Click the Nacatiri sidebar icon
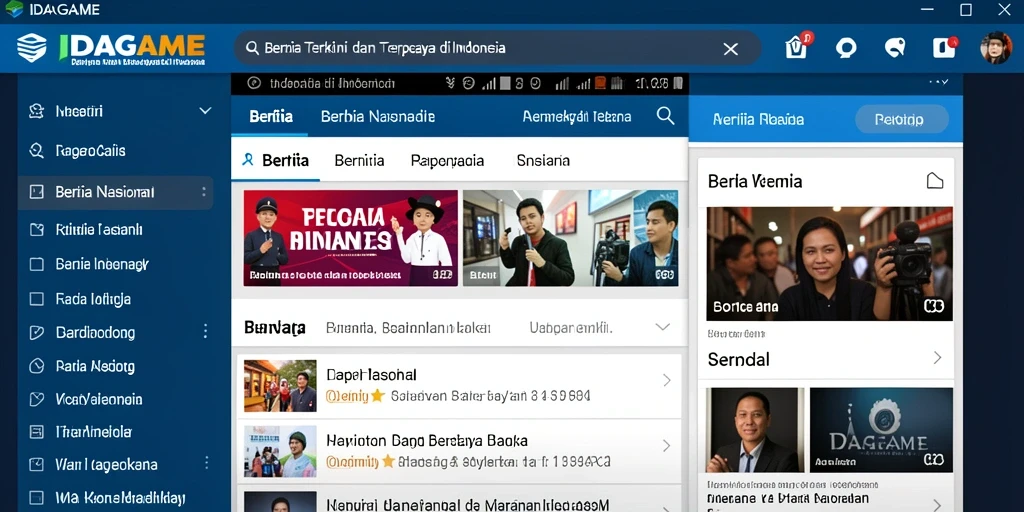 click(x=37, y=111)
